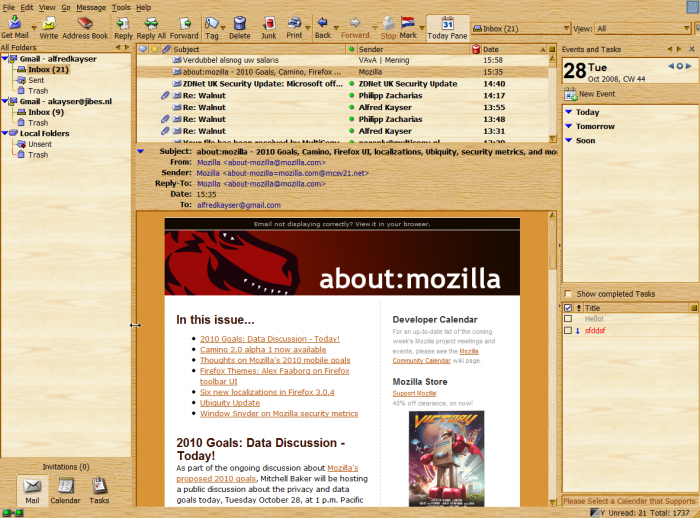Image resolution: width=700 pixels, height=518 pixels.
Task: Check the Hello! task checkbox
Action: 568,319
